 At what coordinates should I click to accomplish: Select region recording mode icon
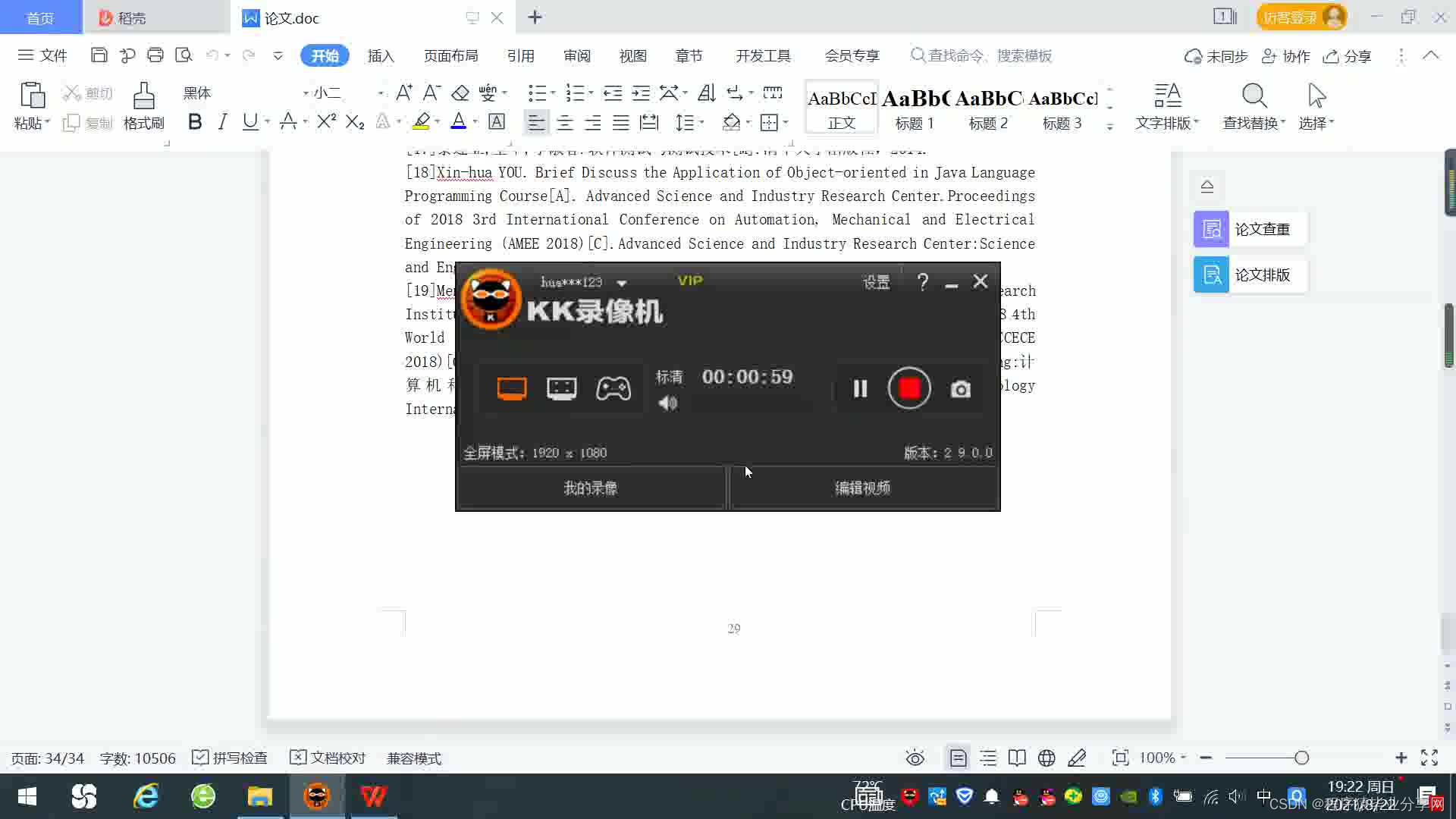[x=561, y=389]
